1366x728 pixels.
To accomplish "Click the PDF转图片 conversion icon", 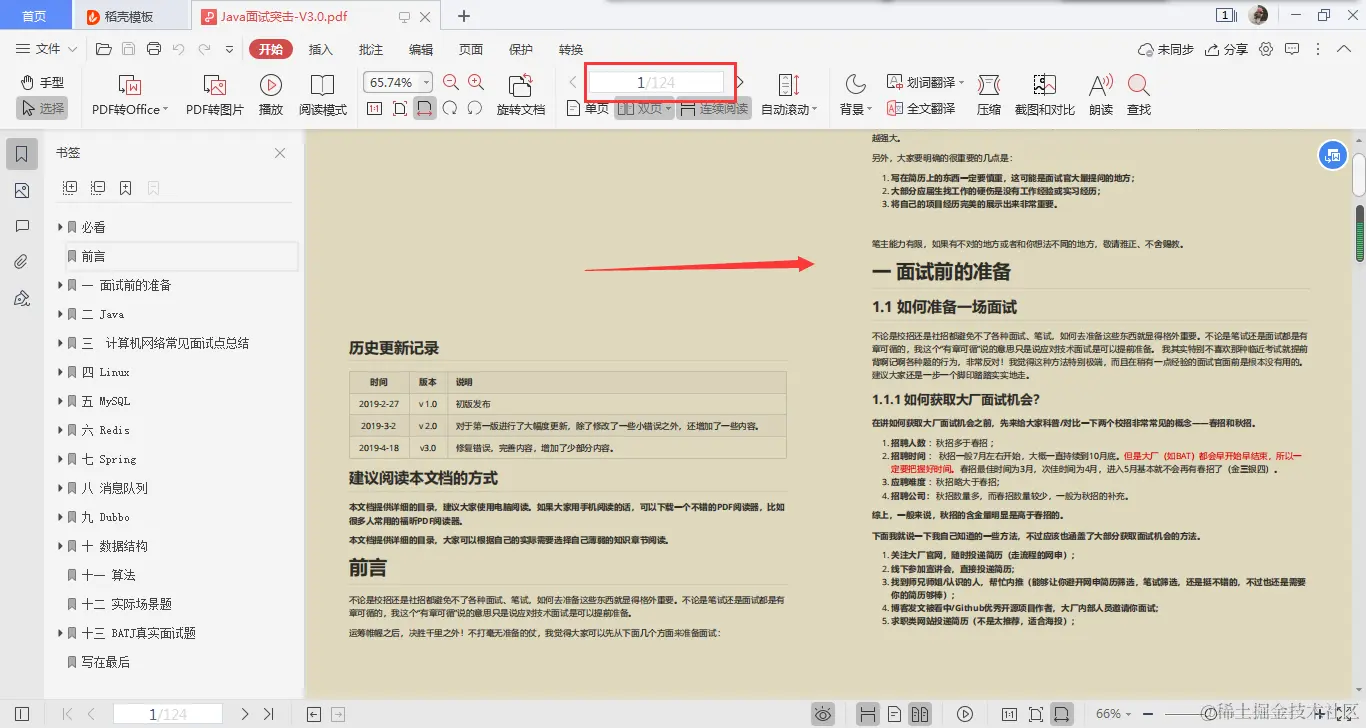I will click(216, 95).
